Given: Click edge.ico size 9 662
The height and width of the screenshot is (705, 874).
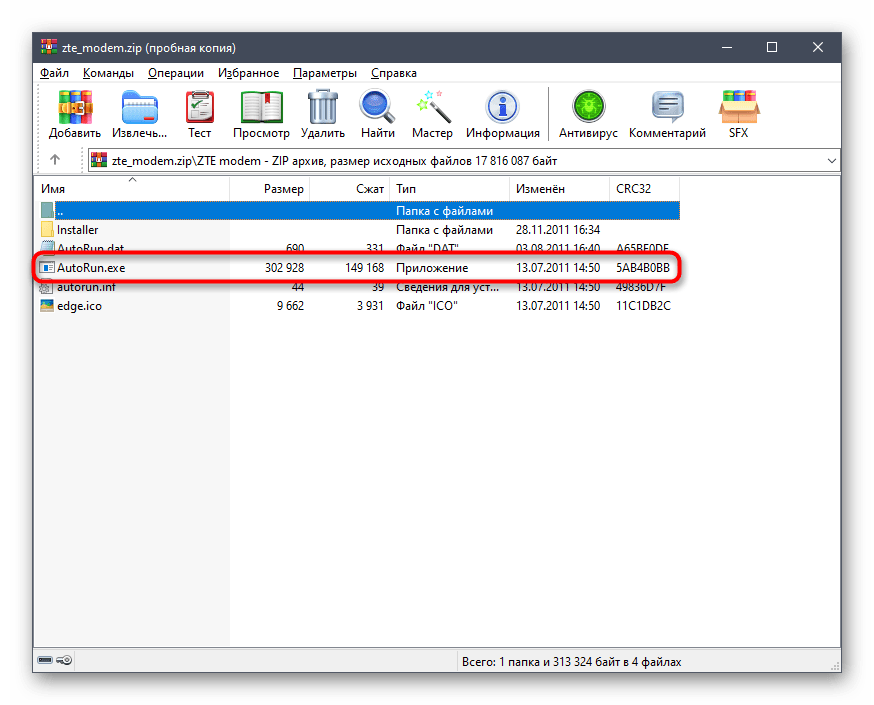Looking at the screenshot, I should (290, 306).
